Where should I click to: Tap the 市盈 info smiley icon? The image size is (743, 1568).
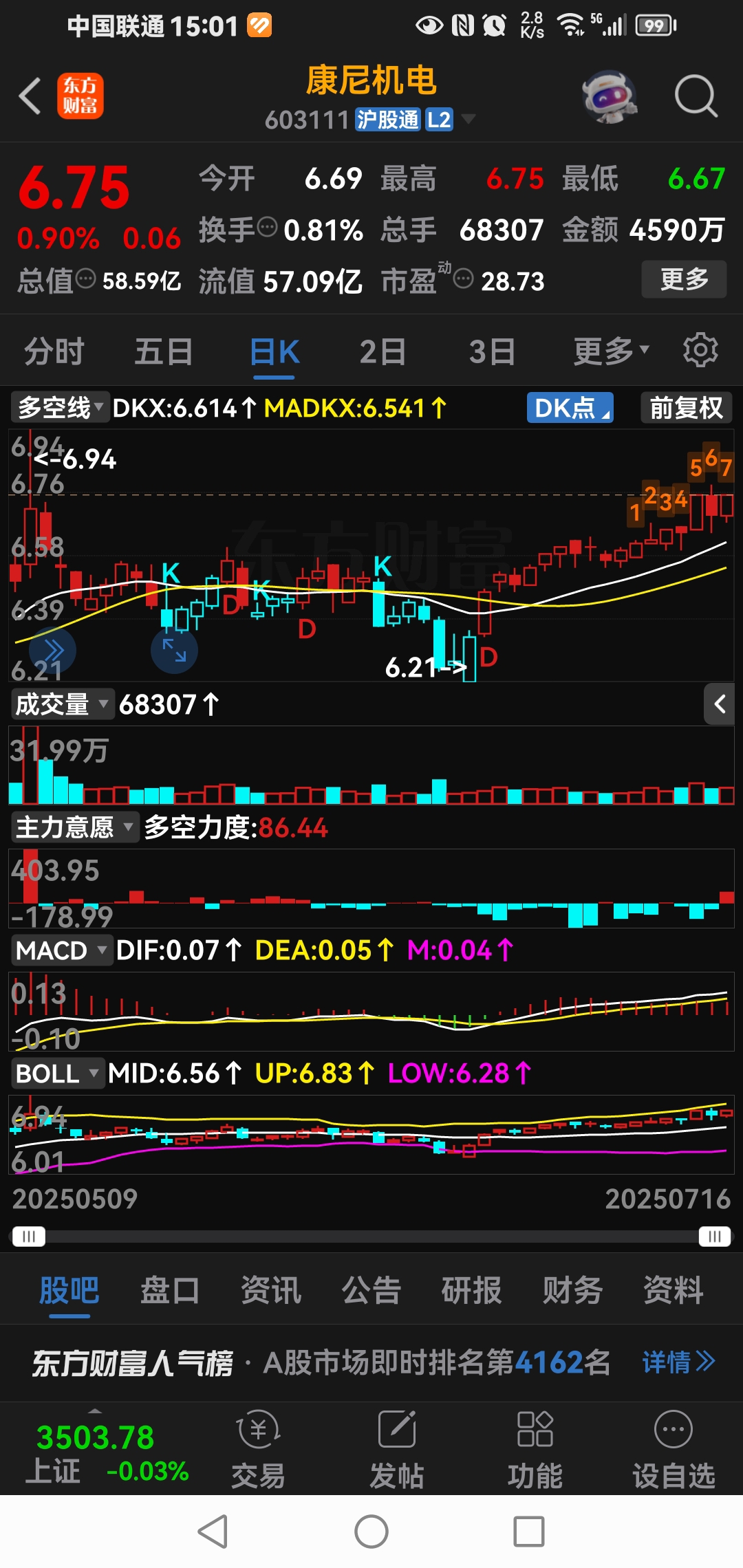[464, 279]
